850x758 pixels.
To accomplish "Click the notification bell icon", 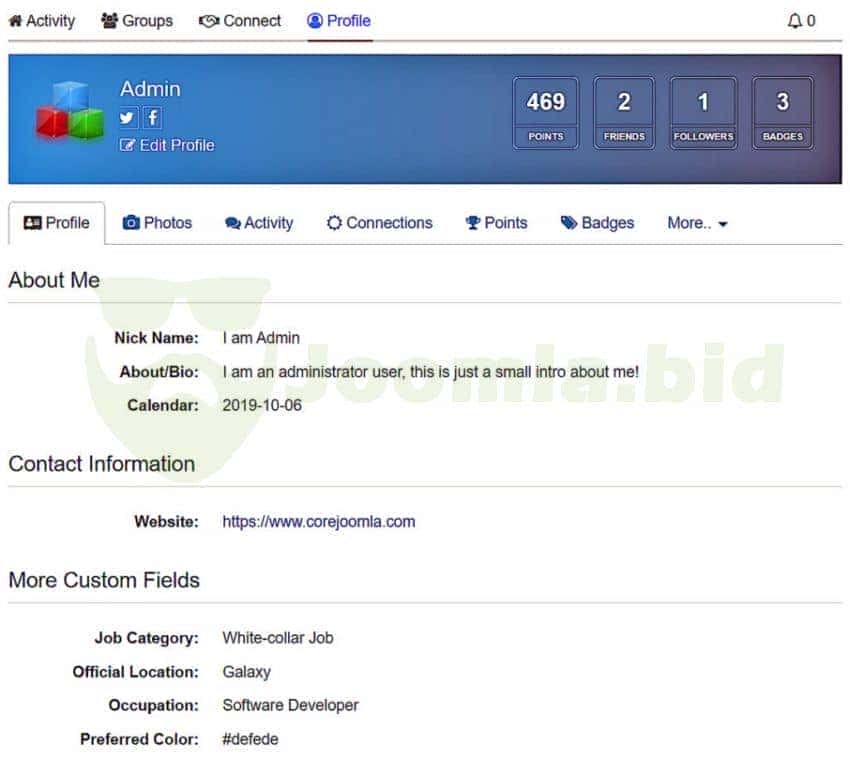I will pos(795,21).
